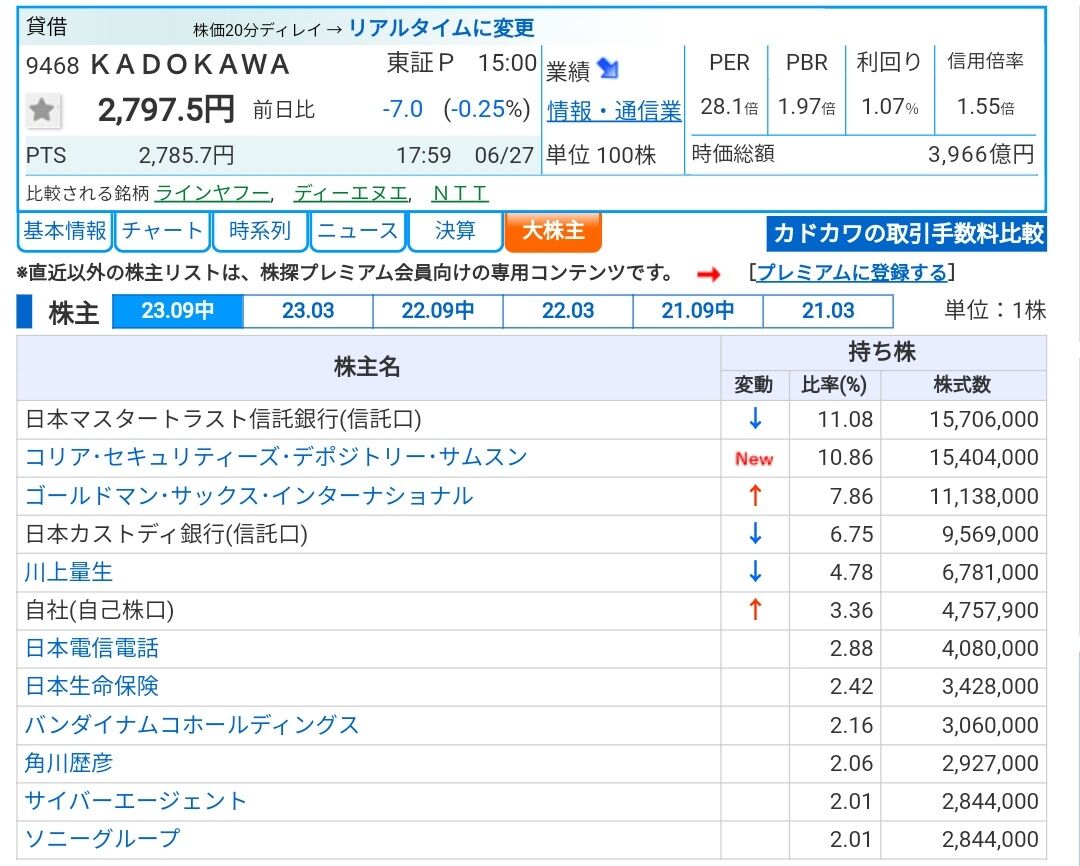Click the stock price 2,797.5円

point(166,110)
